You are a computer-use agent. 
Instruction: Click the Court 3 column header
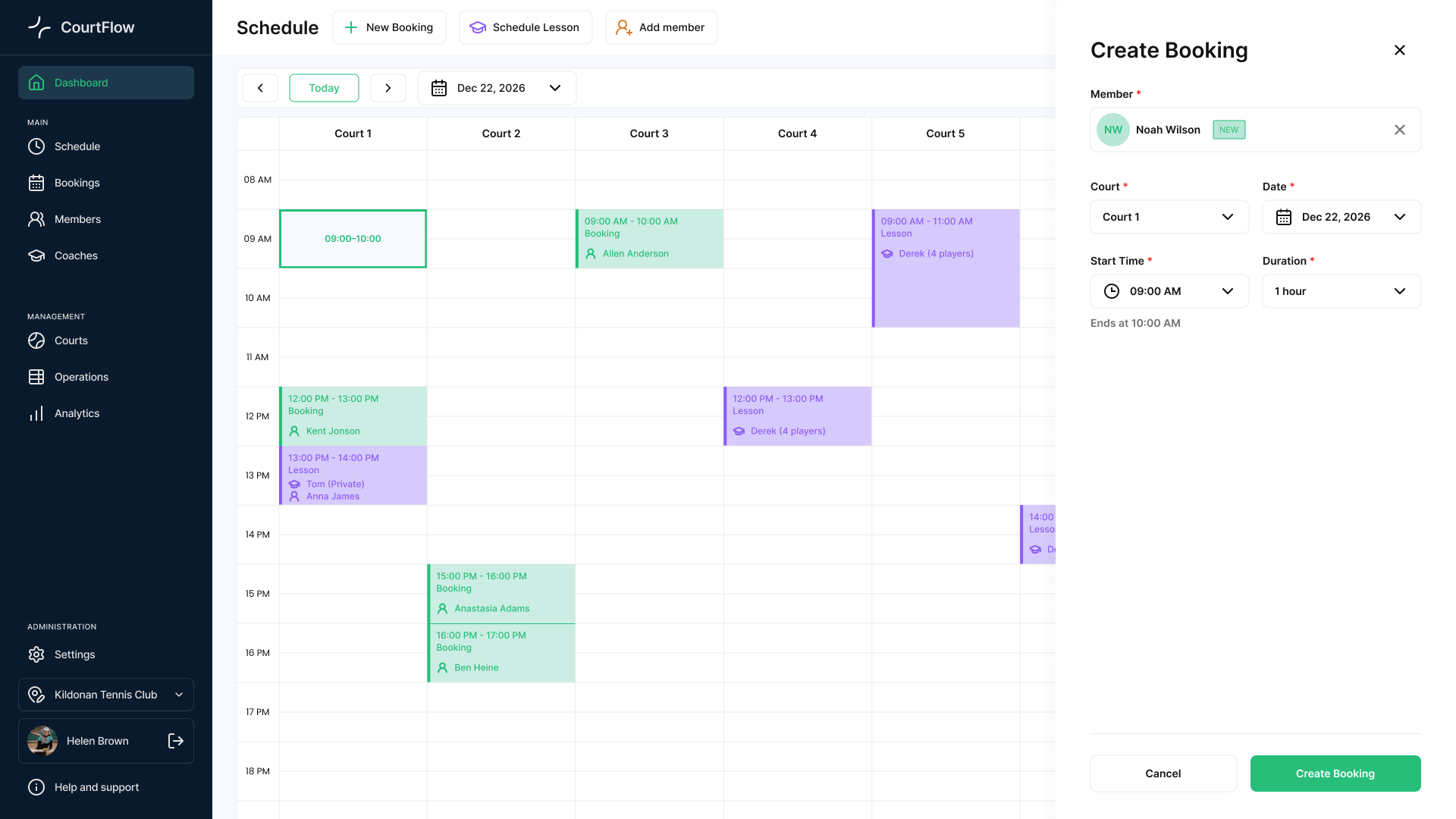649,133
